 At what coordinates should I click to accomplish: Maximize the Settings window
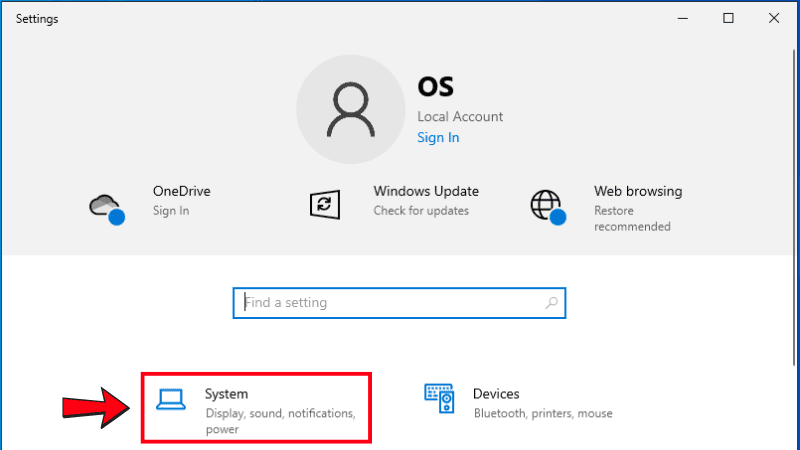[728, 18]
